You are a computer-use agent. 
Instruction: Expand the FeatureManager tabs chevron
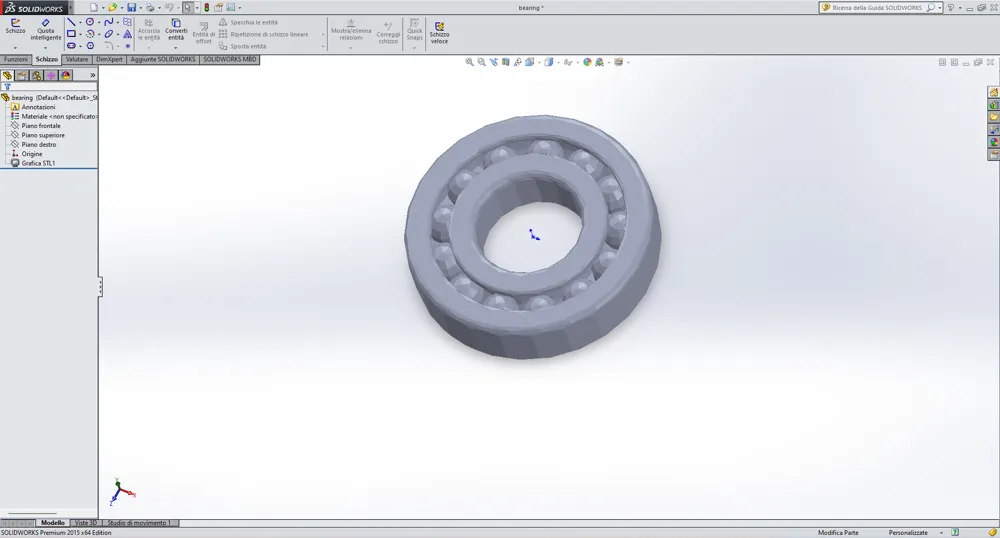click(x=92, y=75)
